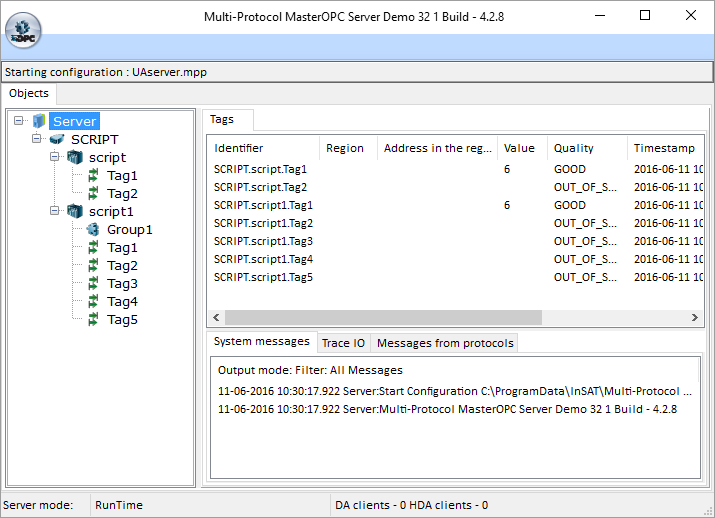
Task: Sort by Quality column header
Action: point(587,148)
